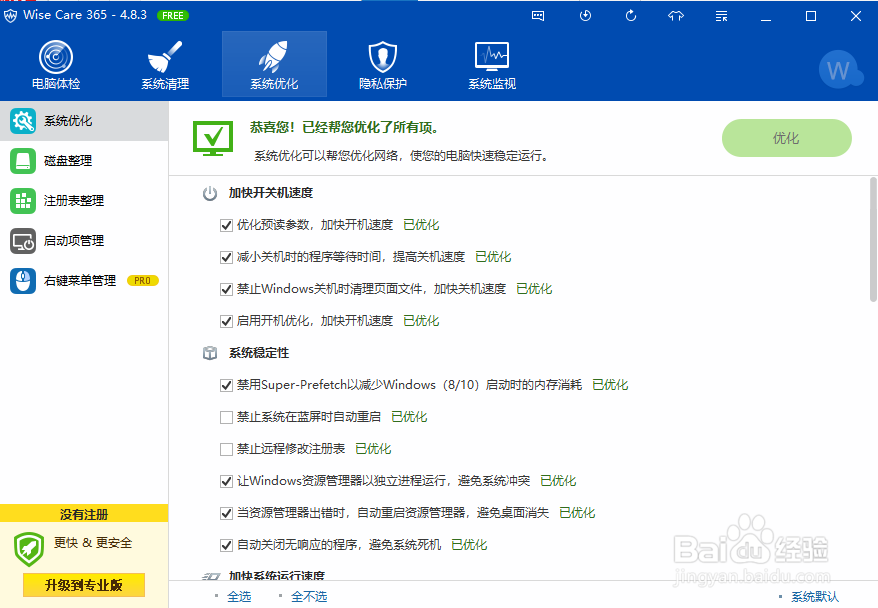Click the 全选 select all link
Viewport: 878px width, 608px height.
pos(239,597)
